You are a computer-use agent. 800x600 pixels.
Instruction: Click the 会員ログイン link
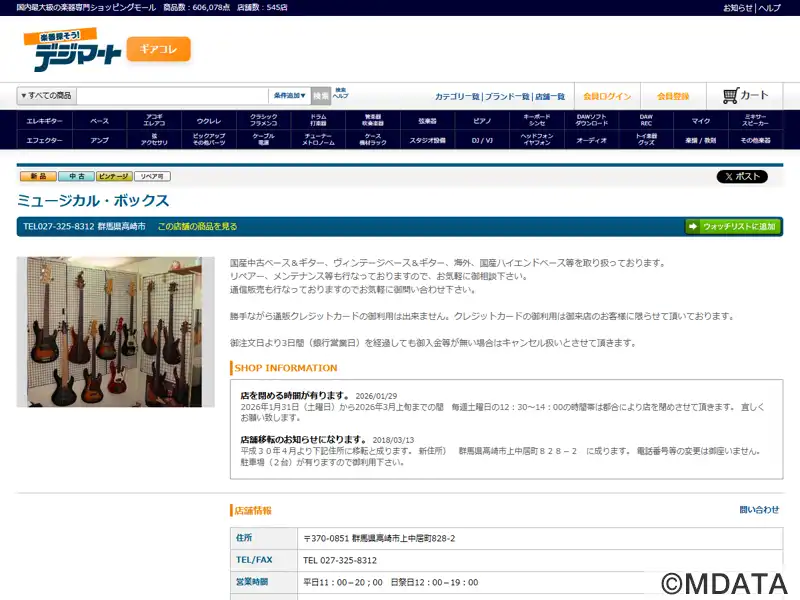pos(607,96)
